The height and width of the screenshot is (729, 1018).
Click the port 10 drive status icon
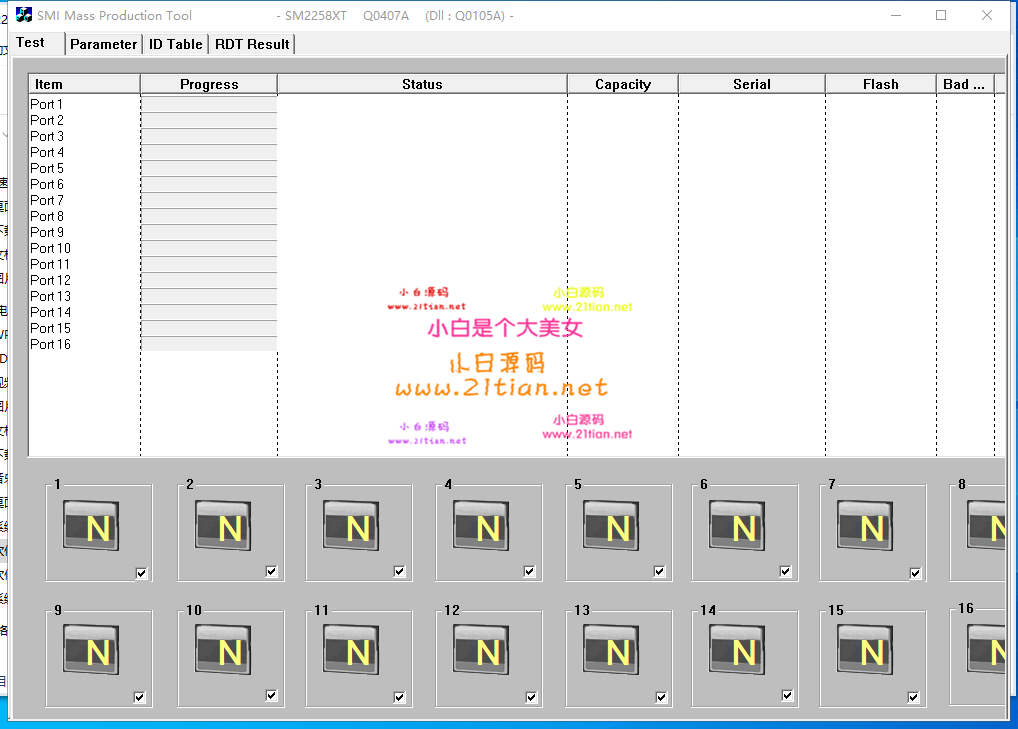223,649
